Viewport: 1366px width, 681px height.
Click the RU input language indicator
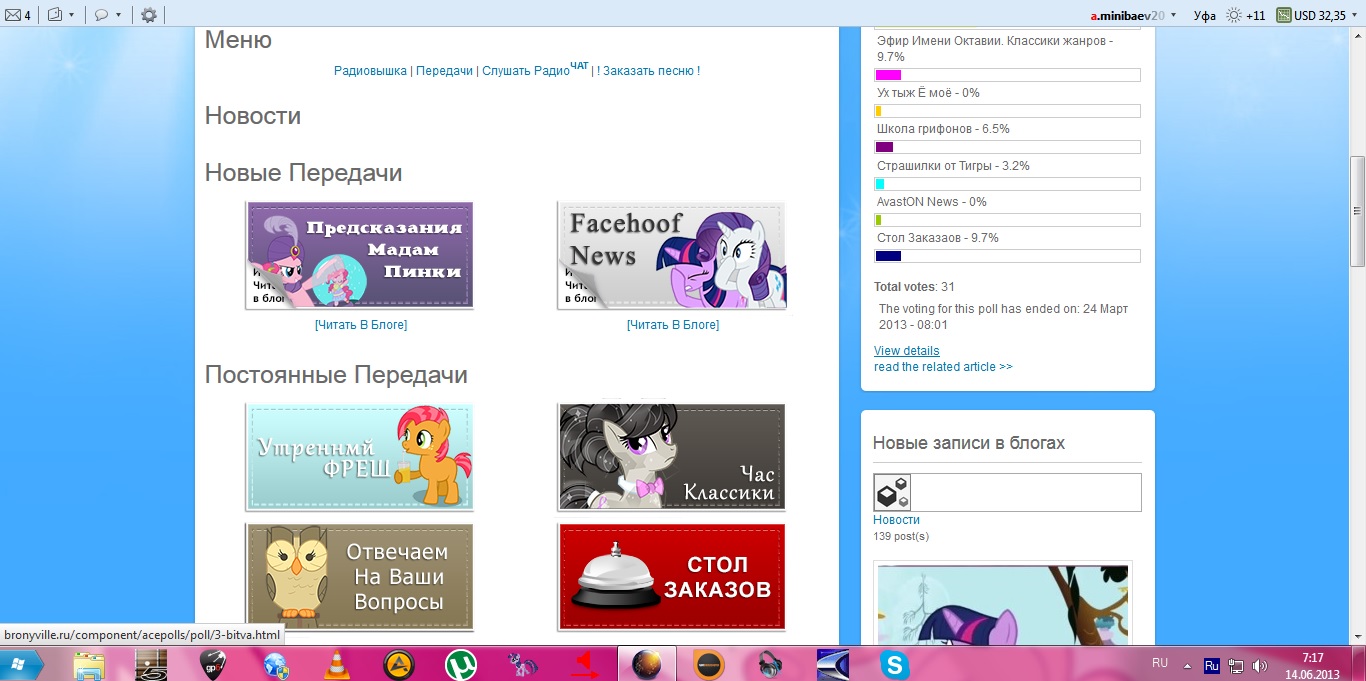click(x=1160, y=663)
